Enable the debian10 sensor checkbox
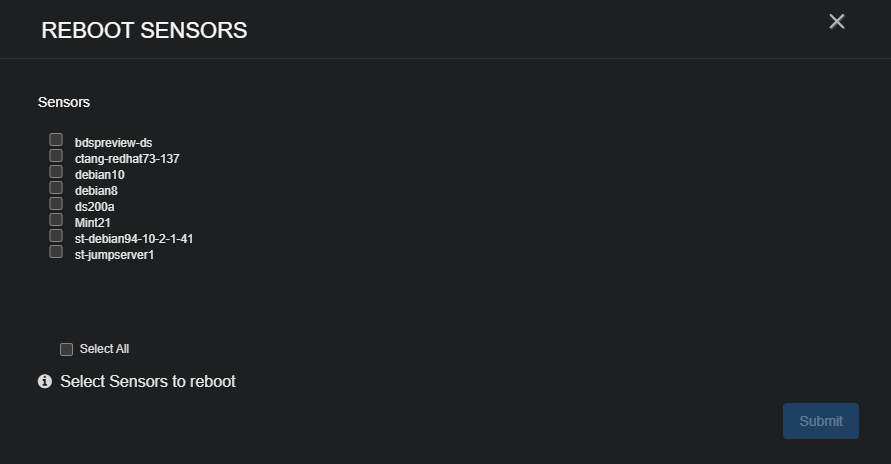This screenshot has width=891, height=464. [56, 171]
